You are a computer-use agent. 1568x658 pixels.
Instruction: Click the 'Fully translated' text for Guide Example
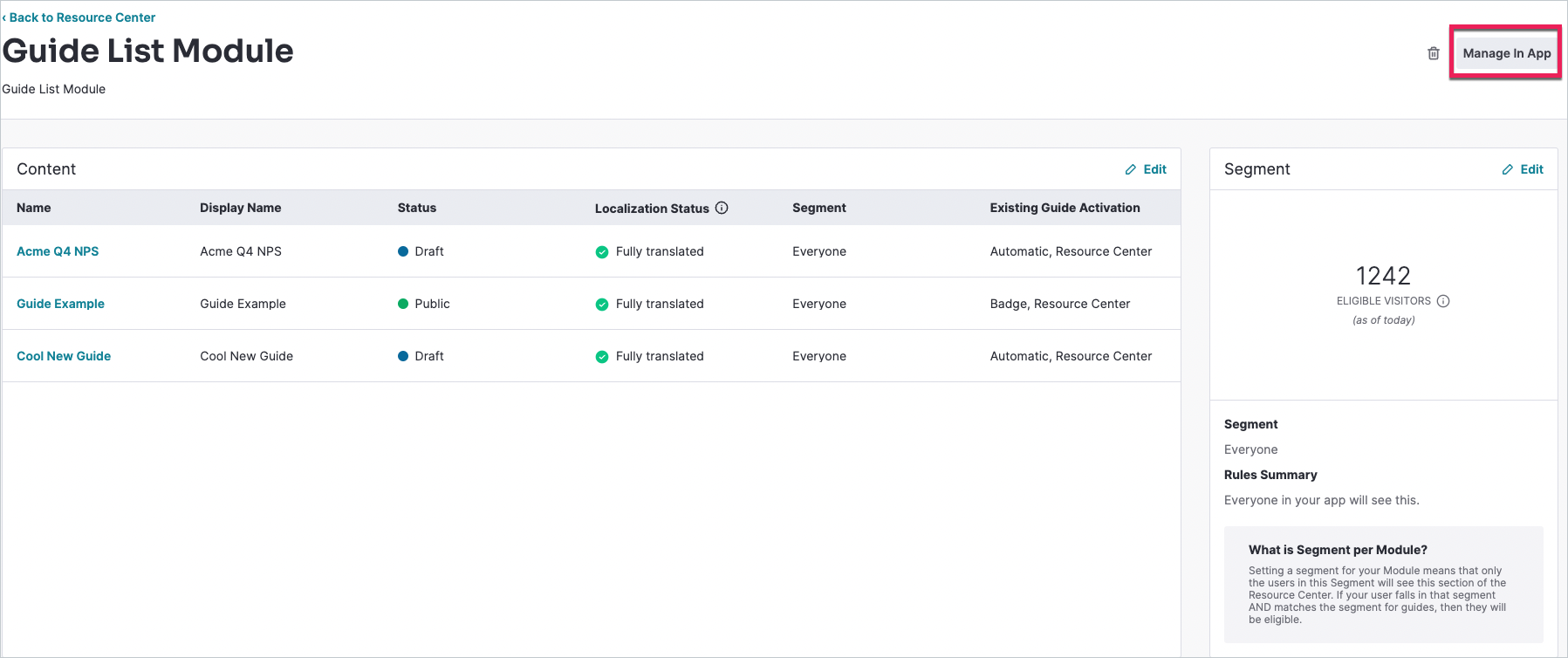(660, 304)
